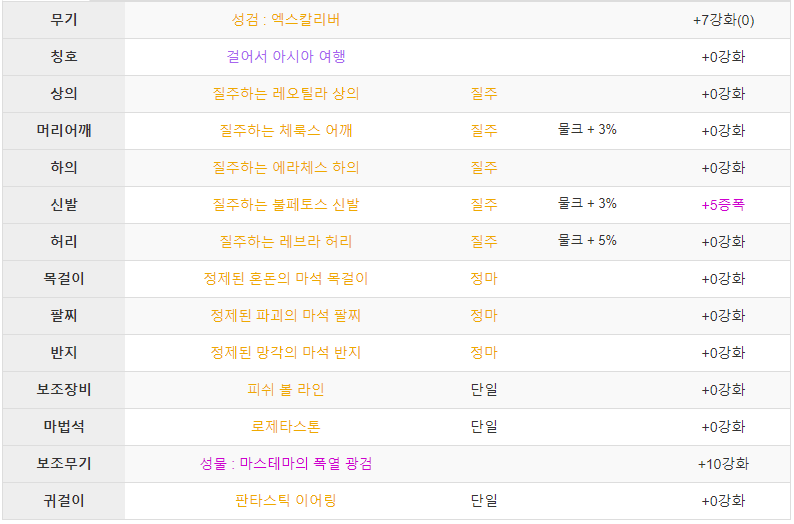Open the 피쉬 볼 라인 sub equipment
The height and width of the screenshot is (524, 794).
(286, 389)
